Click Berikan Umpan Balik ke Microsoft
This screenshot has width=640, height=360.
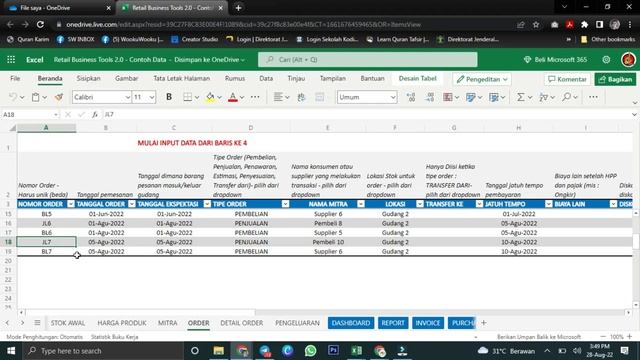pos(539,337)
